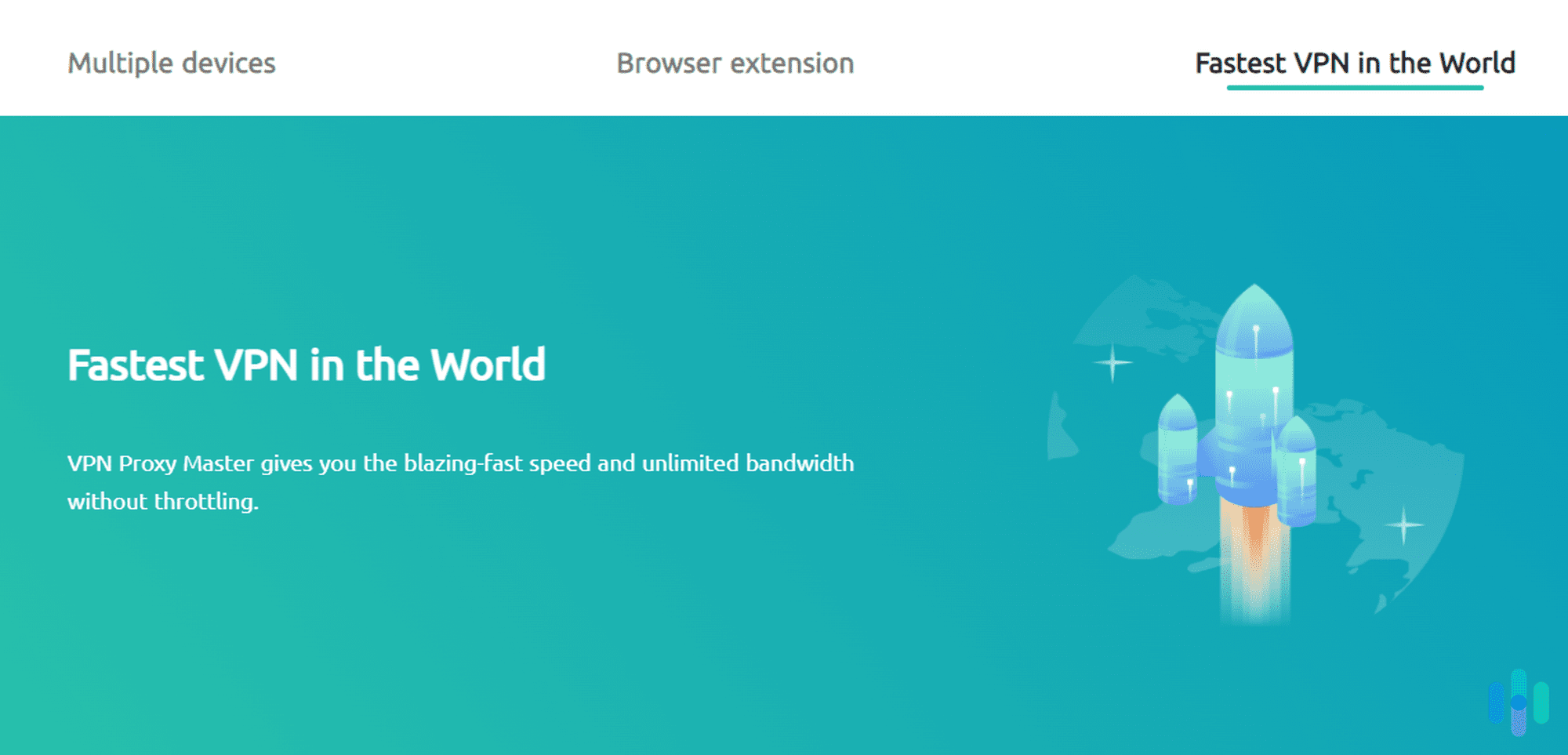
Task: Click the teal underline beneath the active tab
Action: [x=1356, y=89]
